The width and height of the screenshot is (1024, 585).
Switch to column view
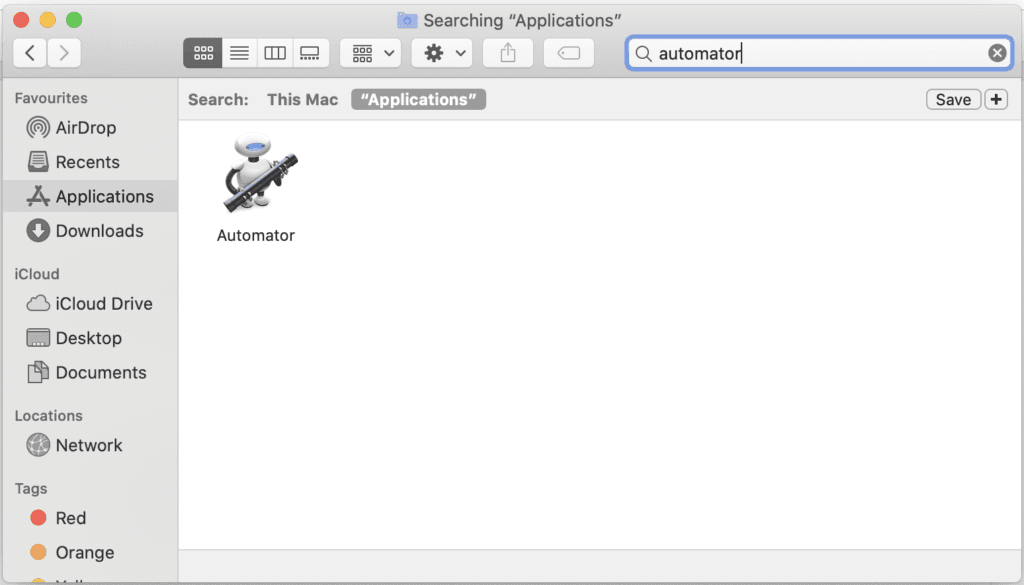[275, 53]
